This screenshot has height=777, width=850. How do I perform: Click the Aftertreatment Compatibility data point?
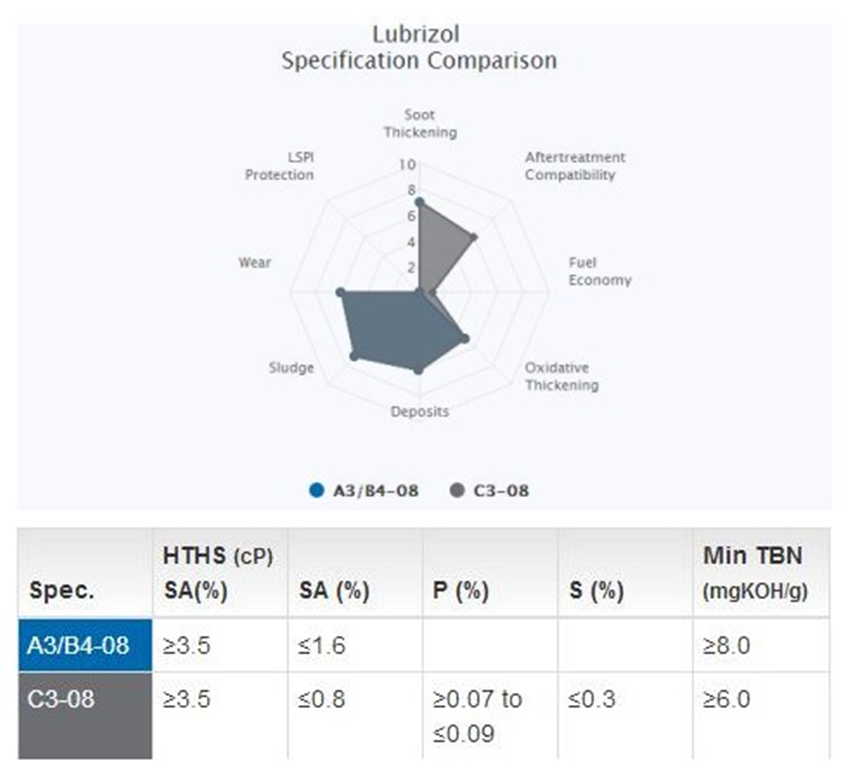click(474, 237)
